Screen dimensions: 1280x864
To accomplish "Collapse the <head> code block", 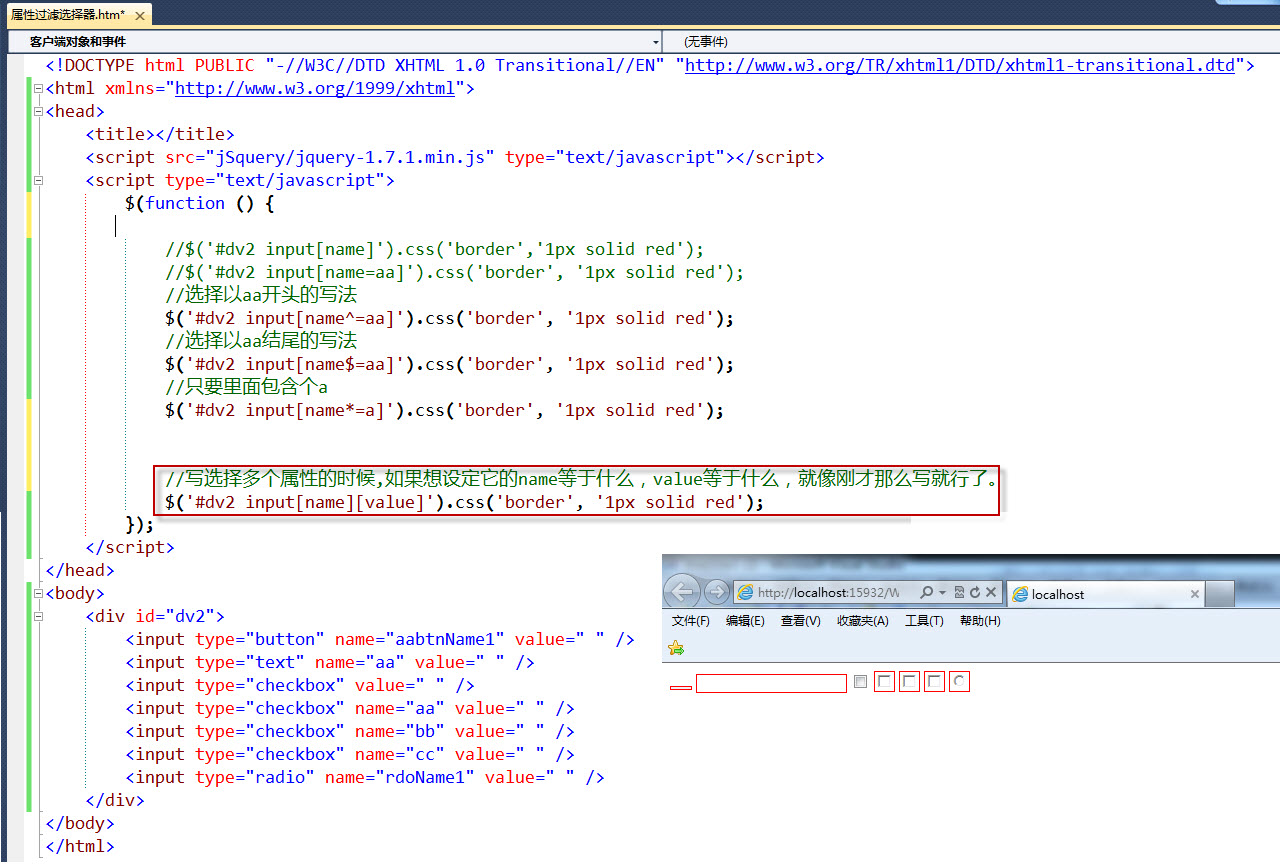I will point(38,112).
